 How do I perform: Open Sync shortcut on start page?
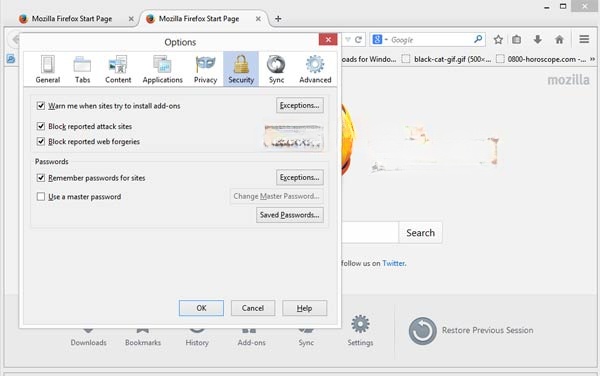tap(306, 337)
